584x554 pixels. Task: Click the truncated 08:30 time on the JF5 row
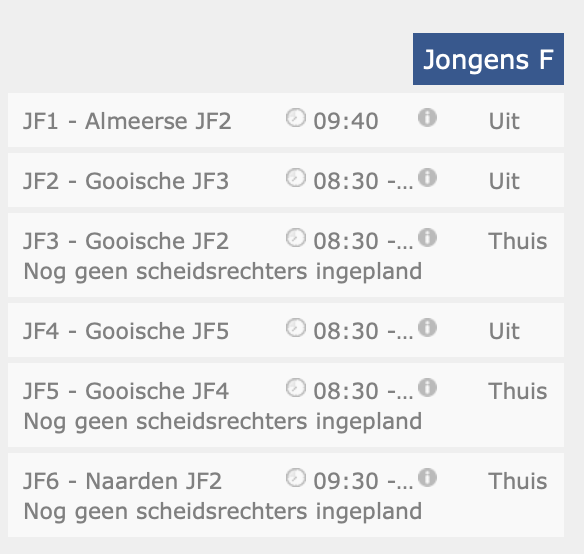click(x=363, y=391)
